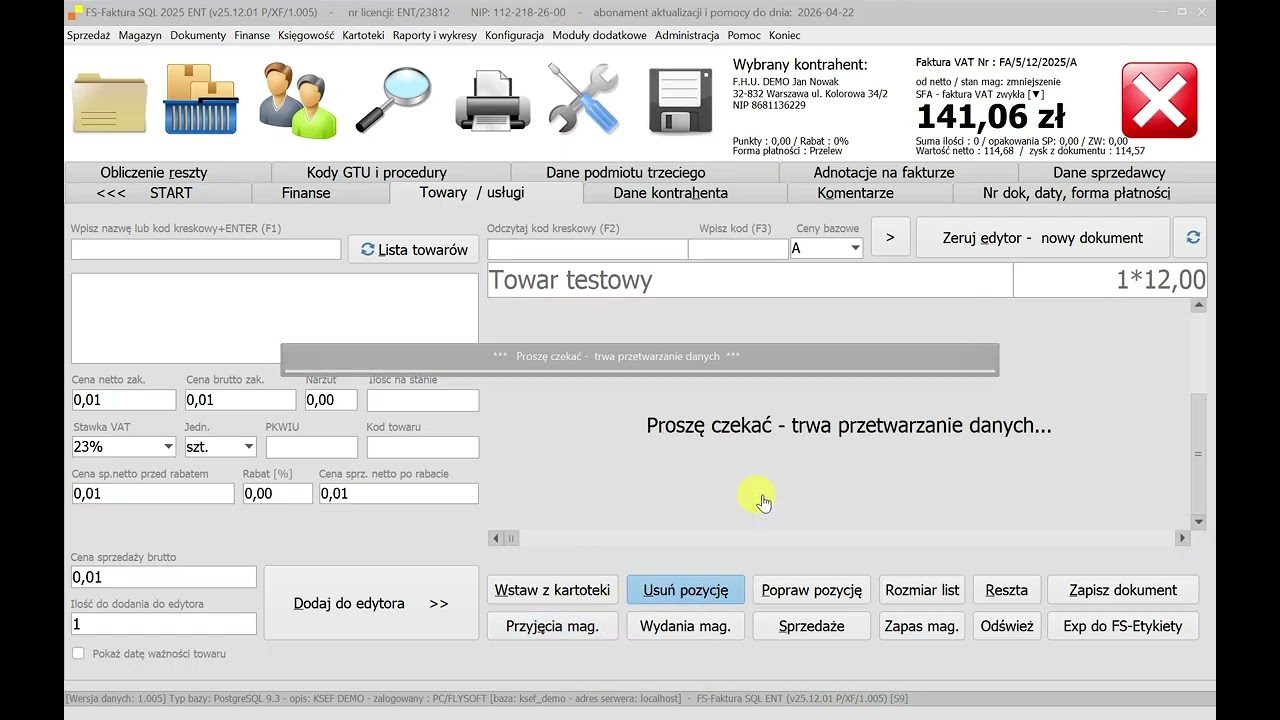Click the Reszta button
This screenshot has width=1280, height=720.
coord(1007,590)
